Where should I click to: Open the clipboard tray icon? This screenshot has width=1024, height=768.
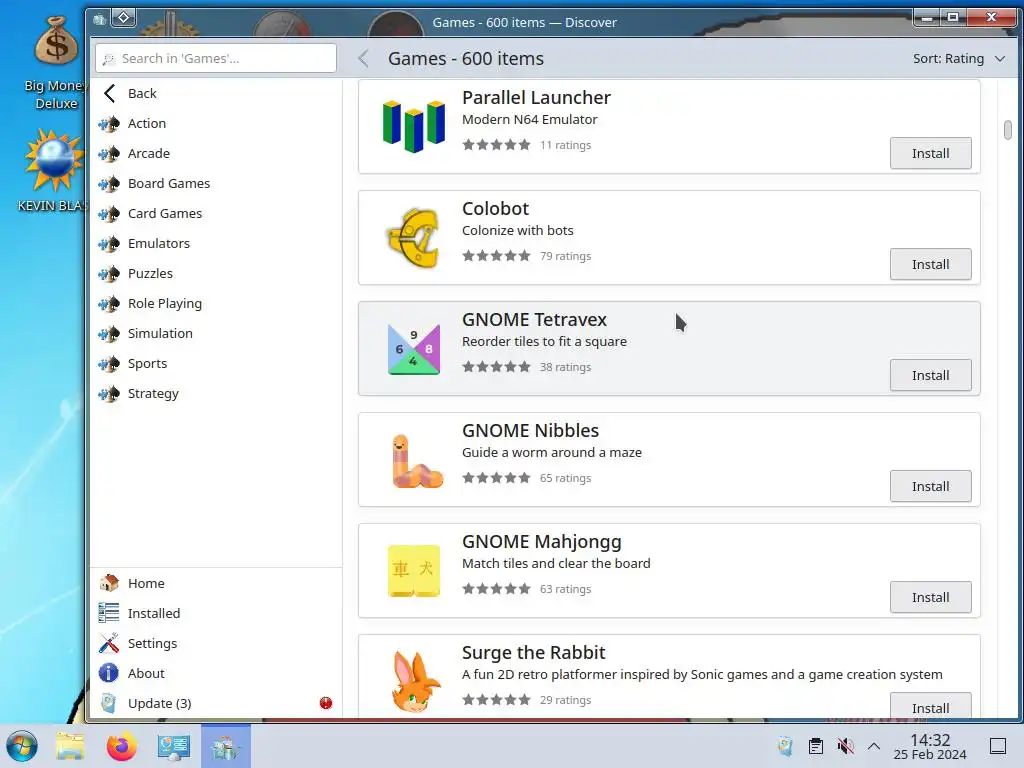816,746
